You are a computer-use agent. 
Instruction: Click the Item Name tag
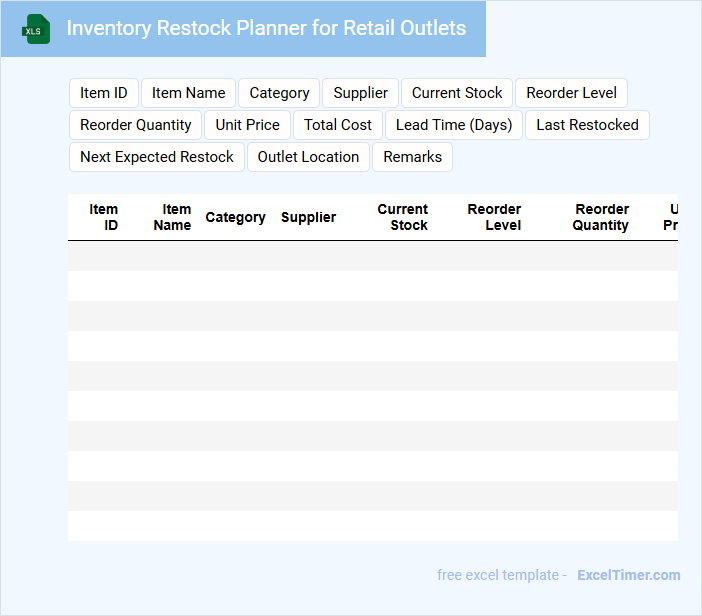pyautogui.click(x=188, y=93)
